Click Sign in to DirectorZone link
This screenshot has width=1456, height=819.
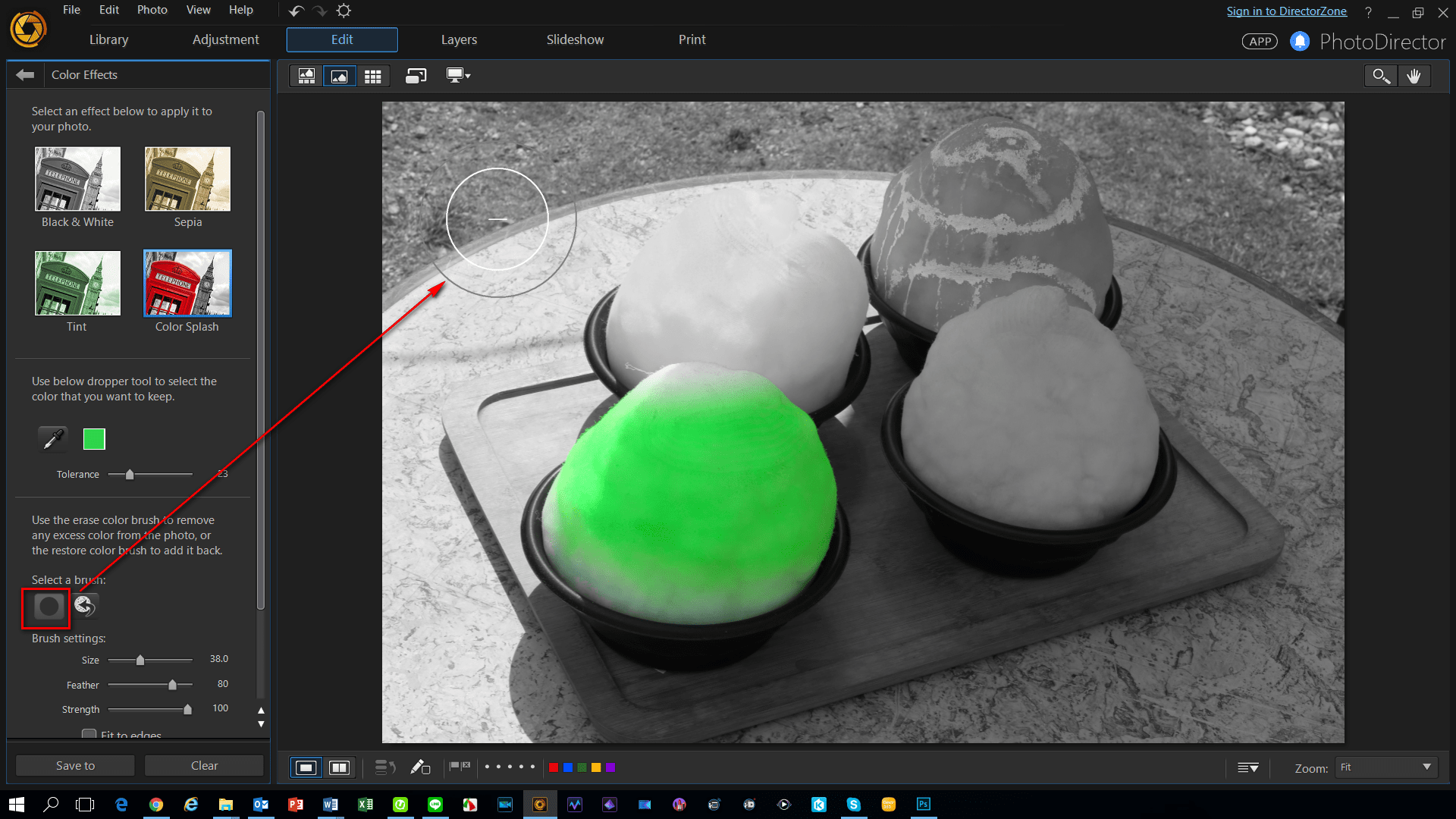[1286, 11]
